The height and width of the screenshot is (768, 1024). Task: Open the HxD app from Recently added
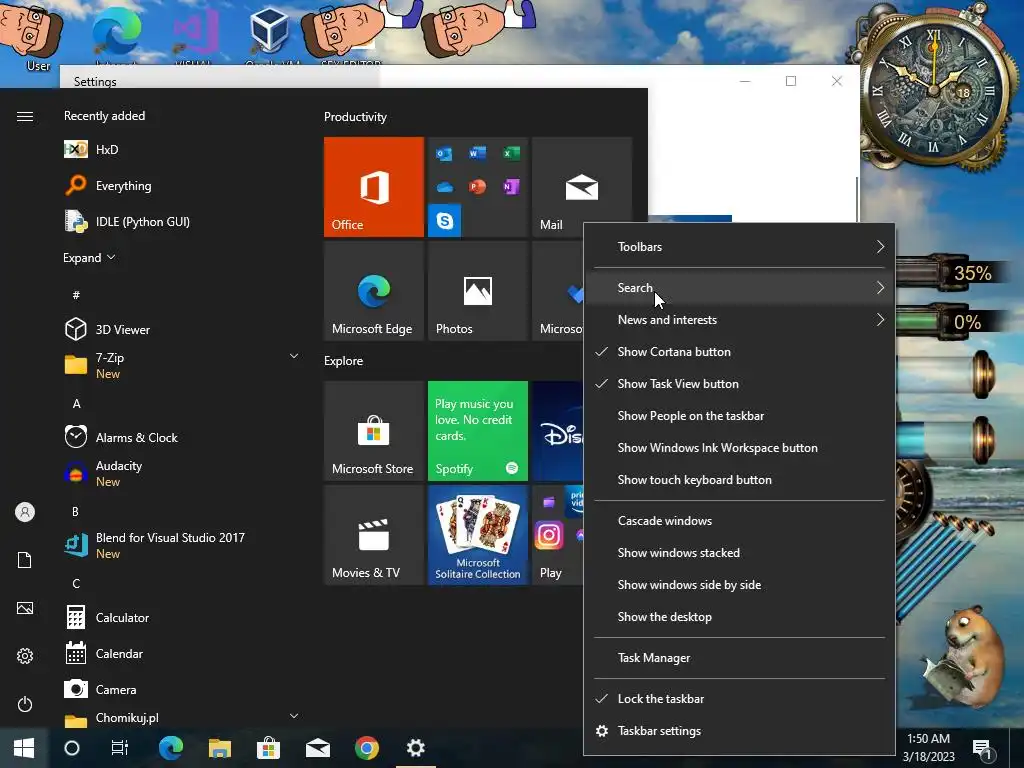tap(182, 150)
